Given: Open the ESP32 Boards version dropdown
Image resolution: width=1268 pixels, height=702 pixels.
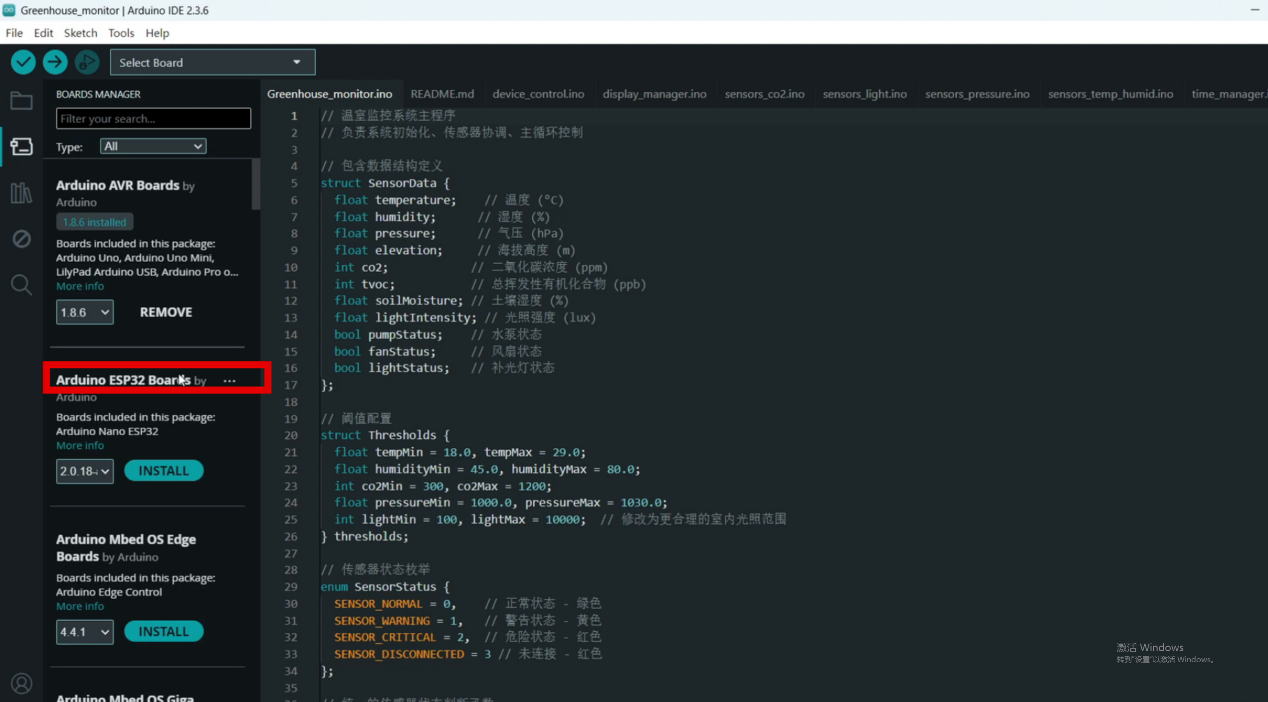Looking at the screenshot, I should pos(84,471).
